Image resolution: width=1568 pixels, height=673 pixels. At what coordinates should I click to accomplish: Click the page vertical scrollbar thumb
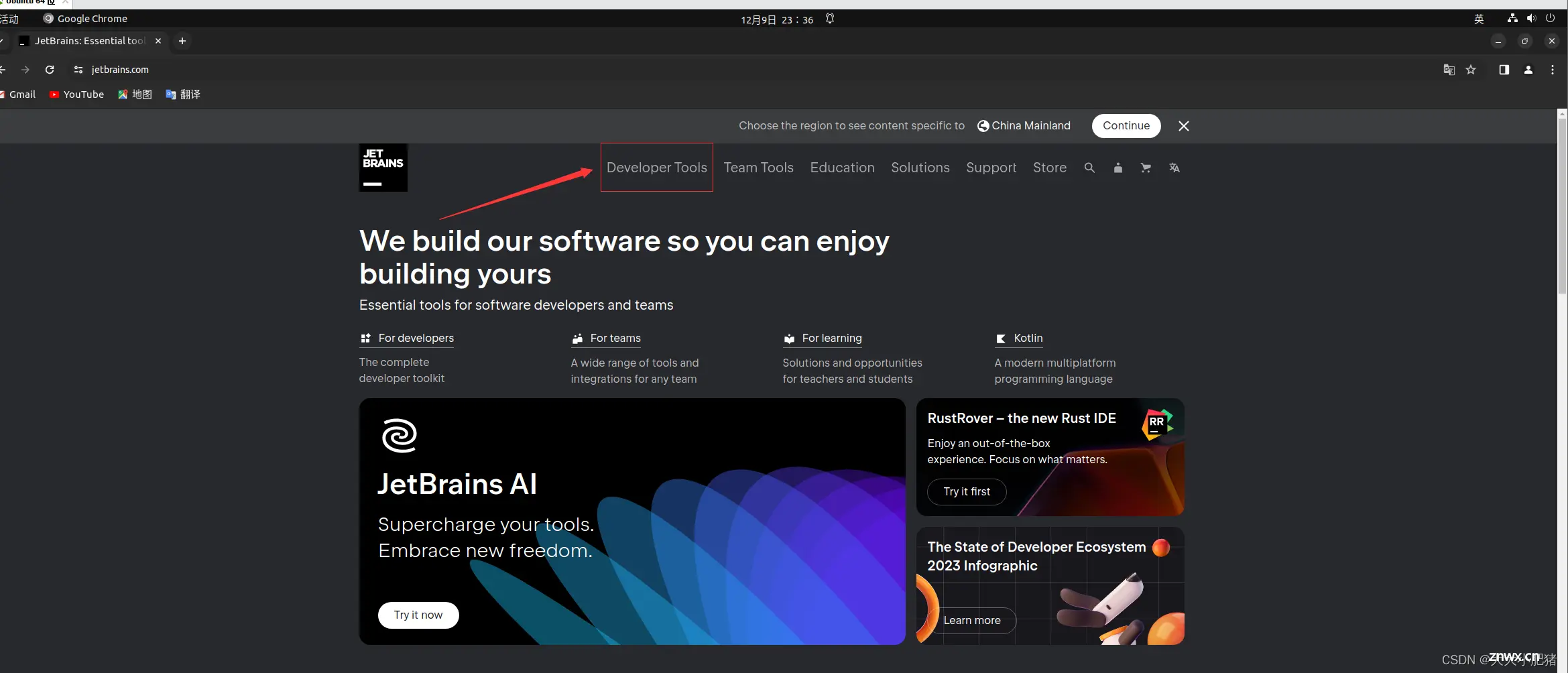point(1563,204)
